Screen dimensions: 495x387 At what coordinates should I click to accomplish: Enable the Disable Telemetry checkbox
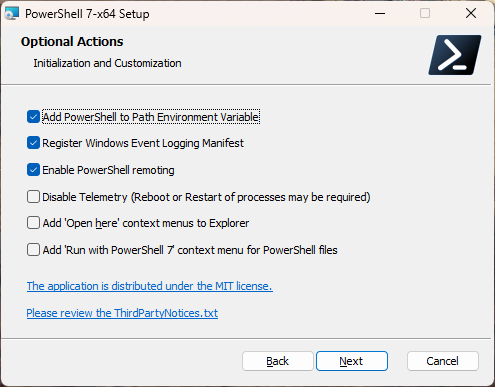(x=33, y=197)
